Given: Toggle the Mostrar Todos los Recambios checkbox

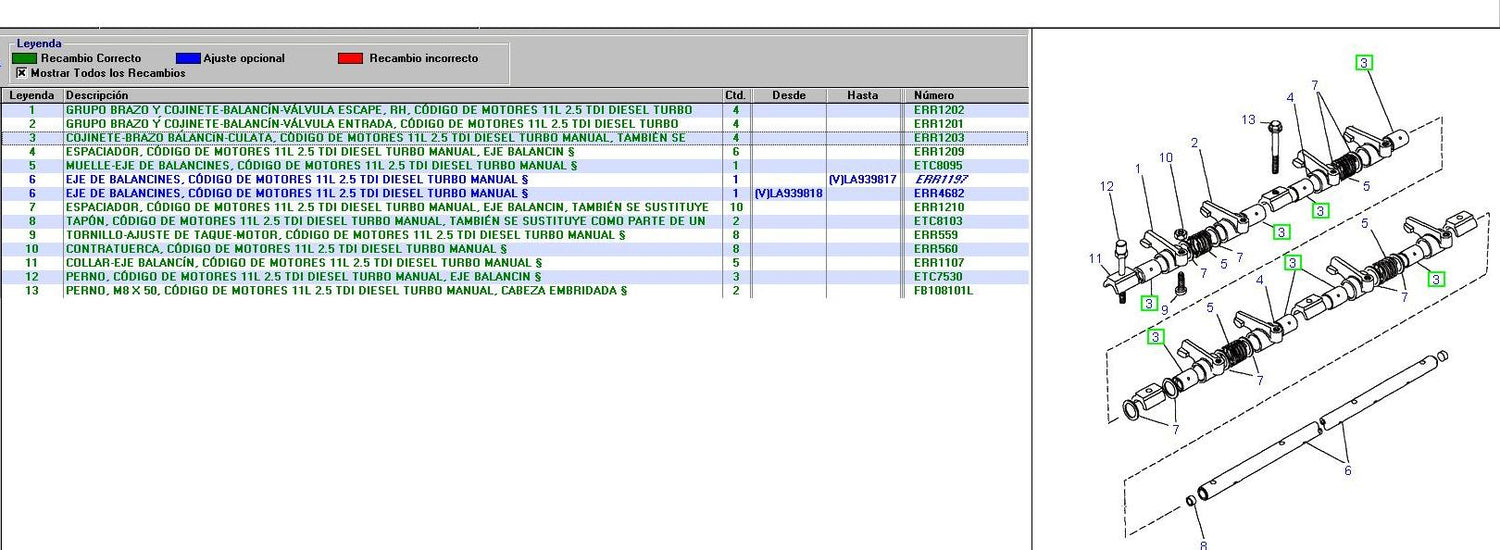Looking at the screenshot, I should (22, 73).
